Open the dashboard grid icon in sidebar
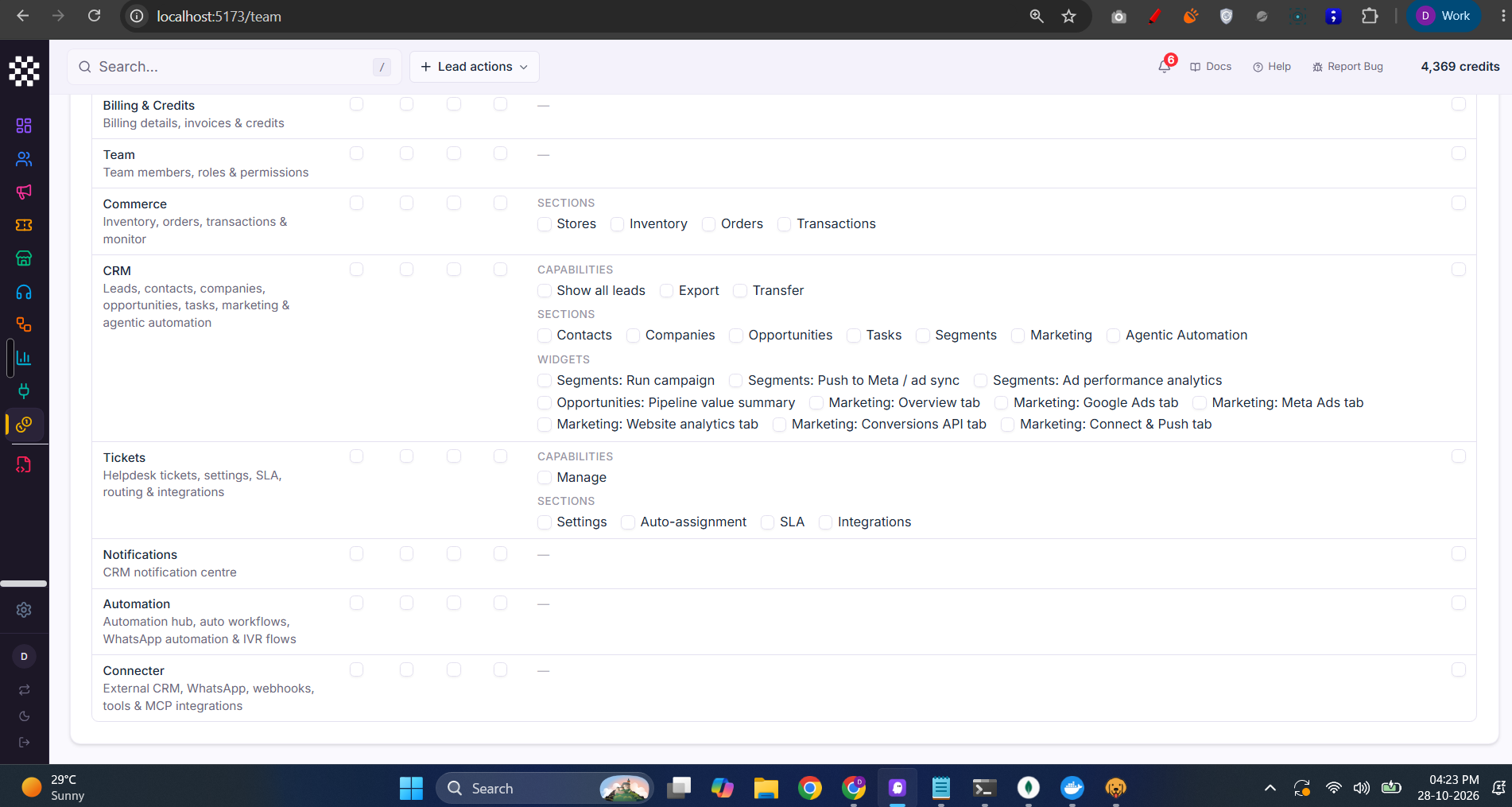This screenshot has width=1512, height=807. click(x=24, y=126)
